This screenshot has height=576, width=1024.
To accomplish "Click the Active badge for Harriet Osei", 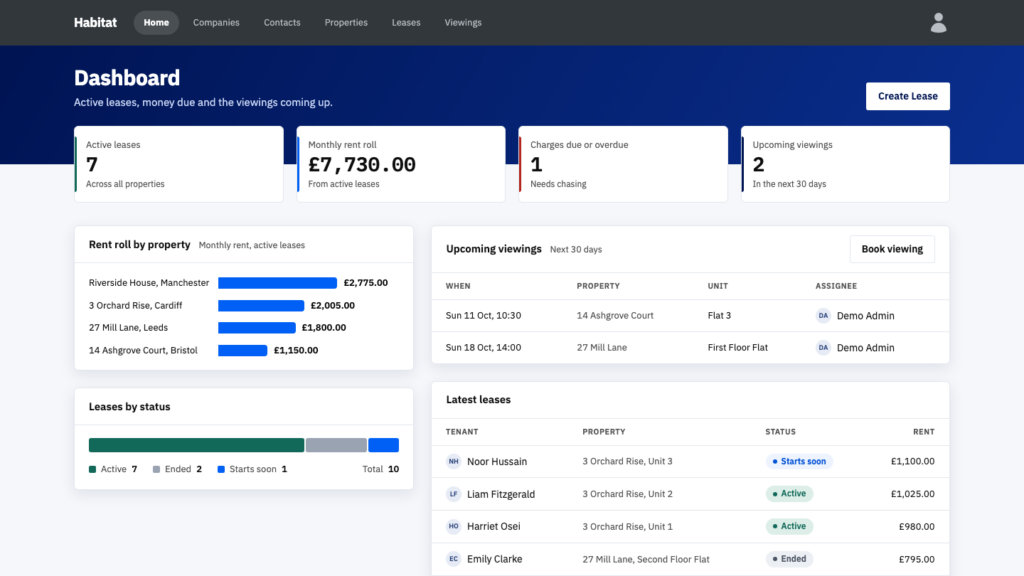I will [790, 526].
